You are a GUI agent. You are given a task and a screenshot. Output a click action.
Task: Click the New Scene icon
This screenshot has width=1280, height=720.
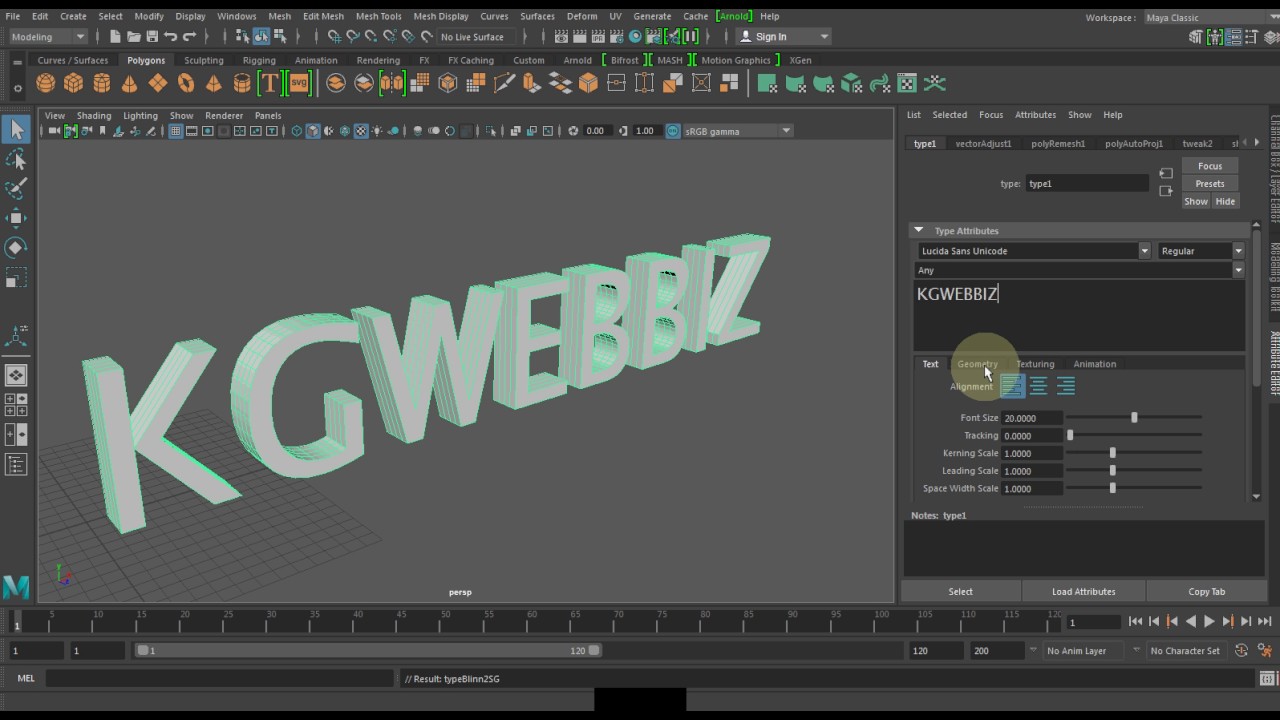(x=115, y=37)
